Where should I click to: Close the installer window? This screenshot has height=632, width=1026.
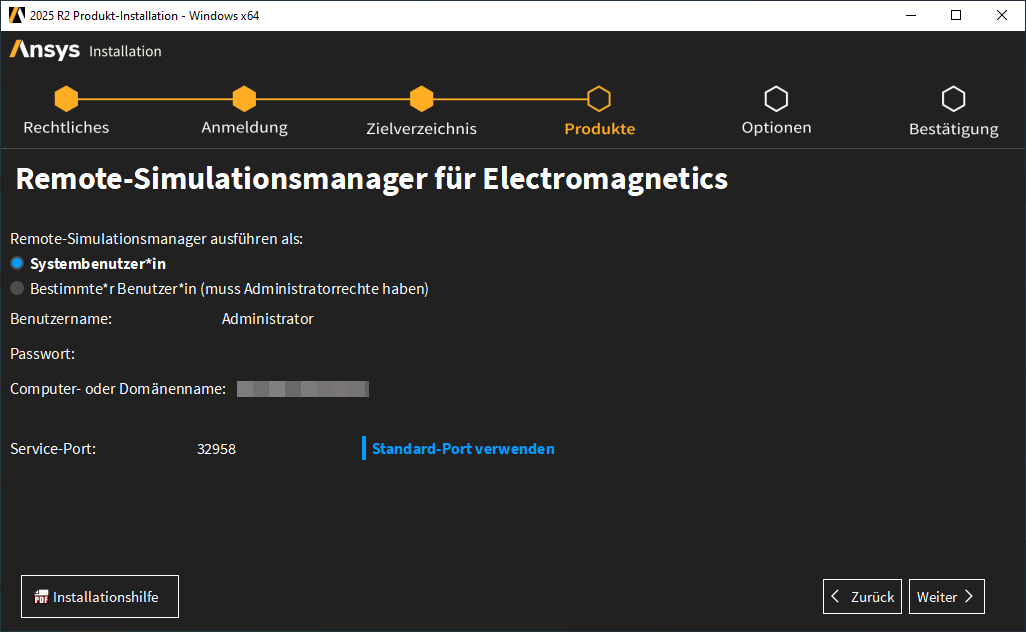pos(1002,15)
